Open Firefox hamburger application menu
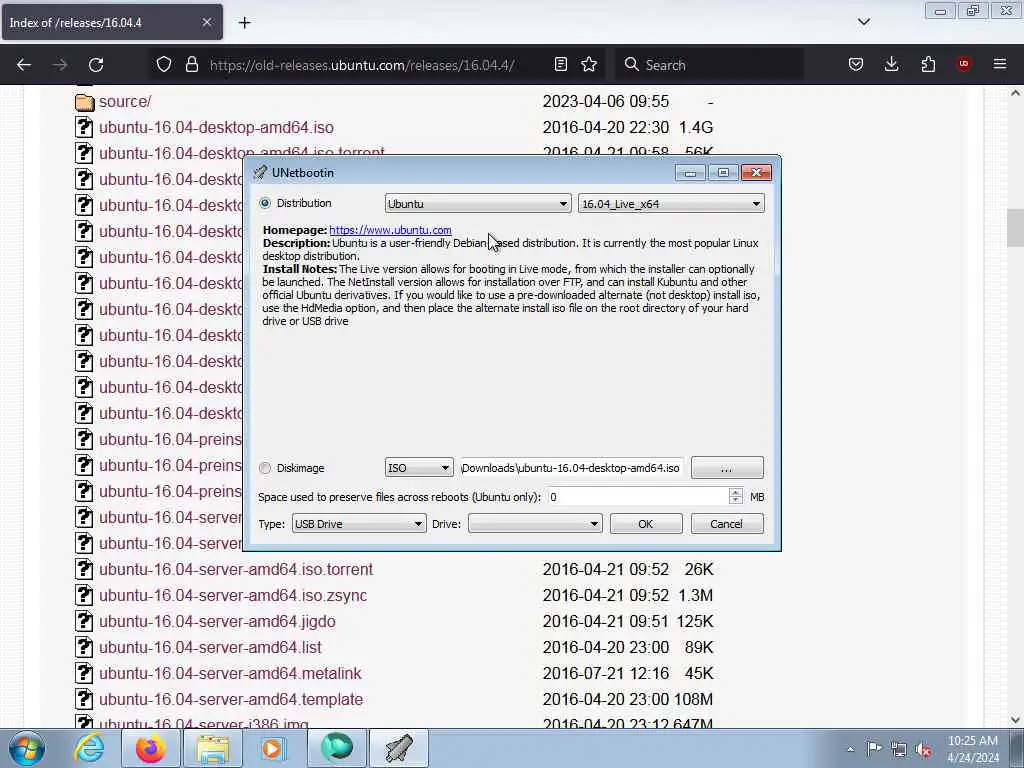 tap(1000, 65)
